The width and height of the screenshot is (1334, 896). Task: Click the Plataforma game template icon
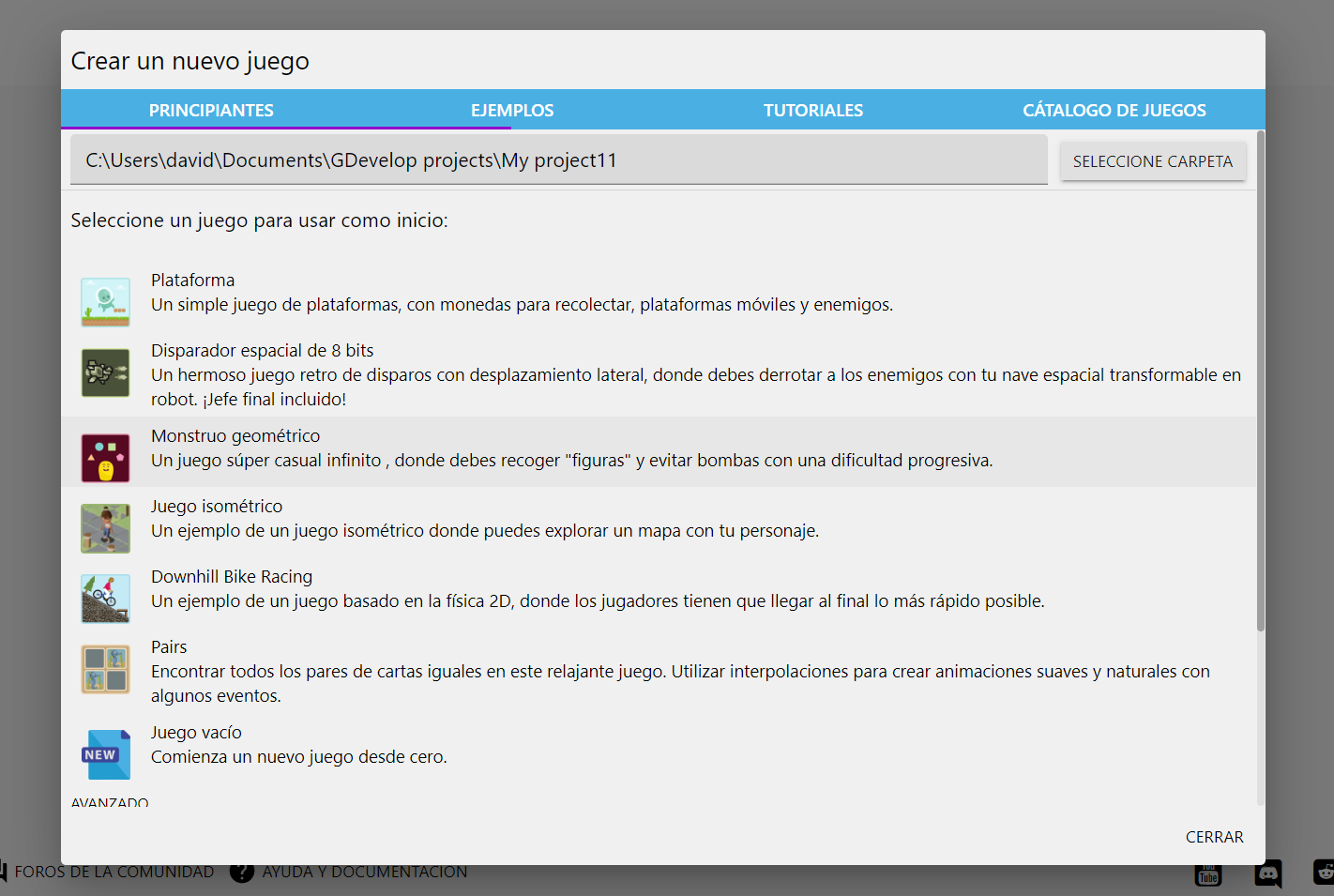click(105, 302)
